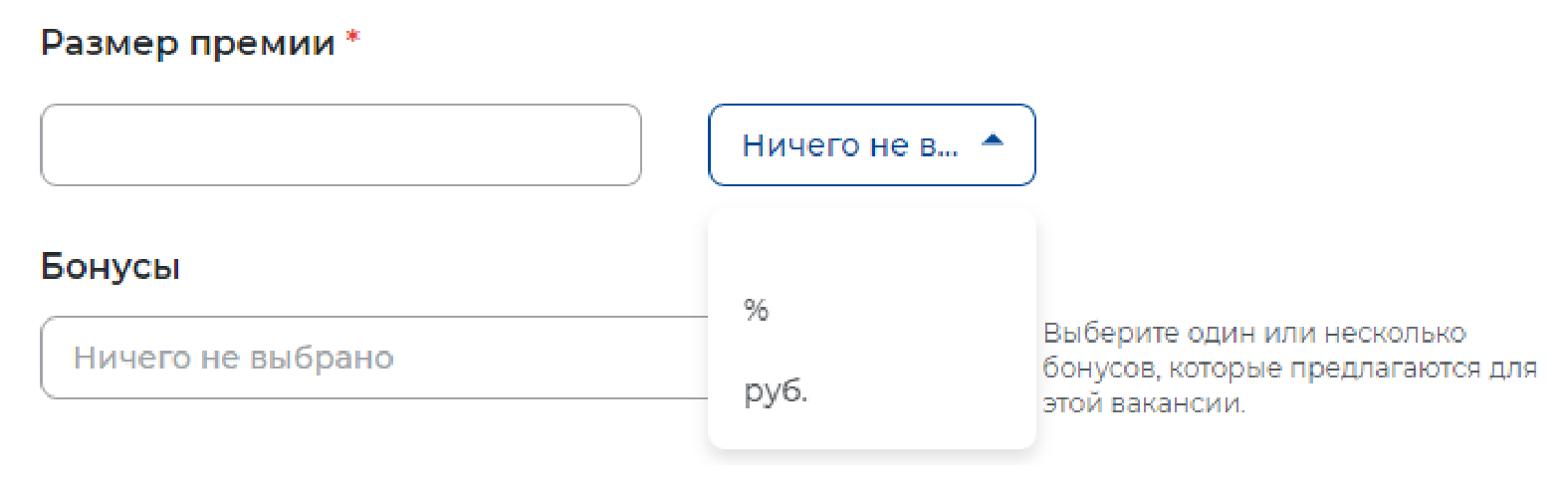This screenshot has width=1568, height=504.
Task: Select the % option in the dropdown
Action: coord(757,310)
